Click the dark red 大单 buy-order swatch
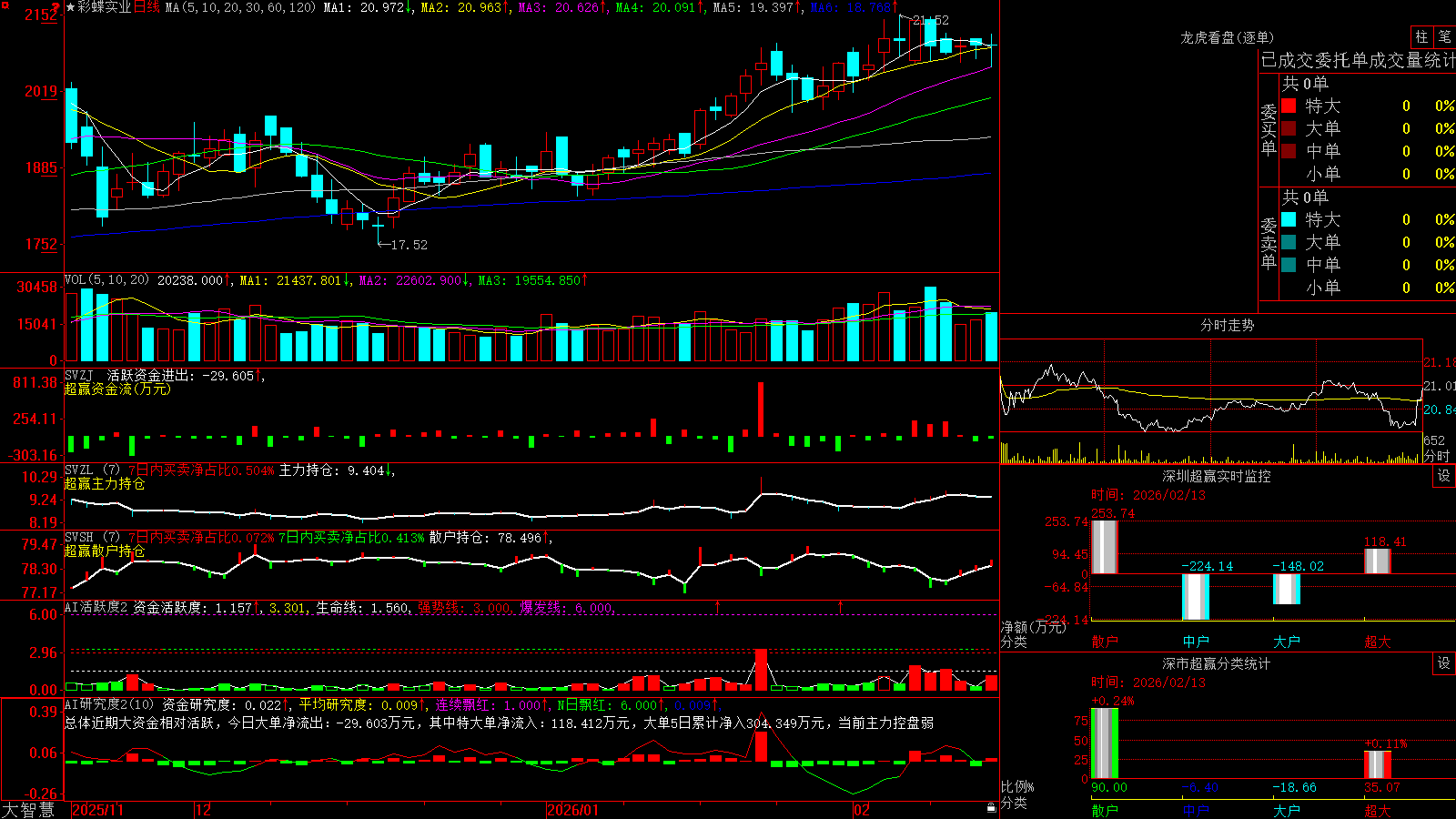1456x819 pixels. click(x=1289, y=128)
